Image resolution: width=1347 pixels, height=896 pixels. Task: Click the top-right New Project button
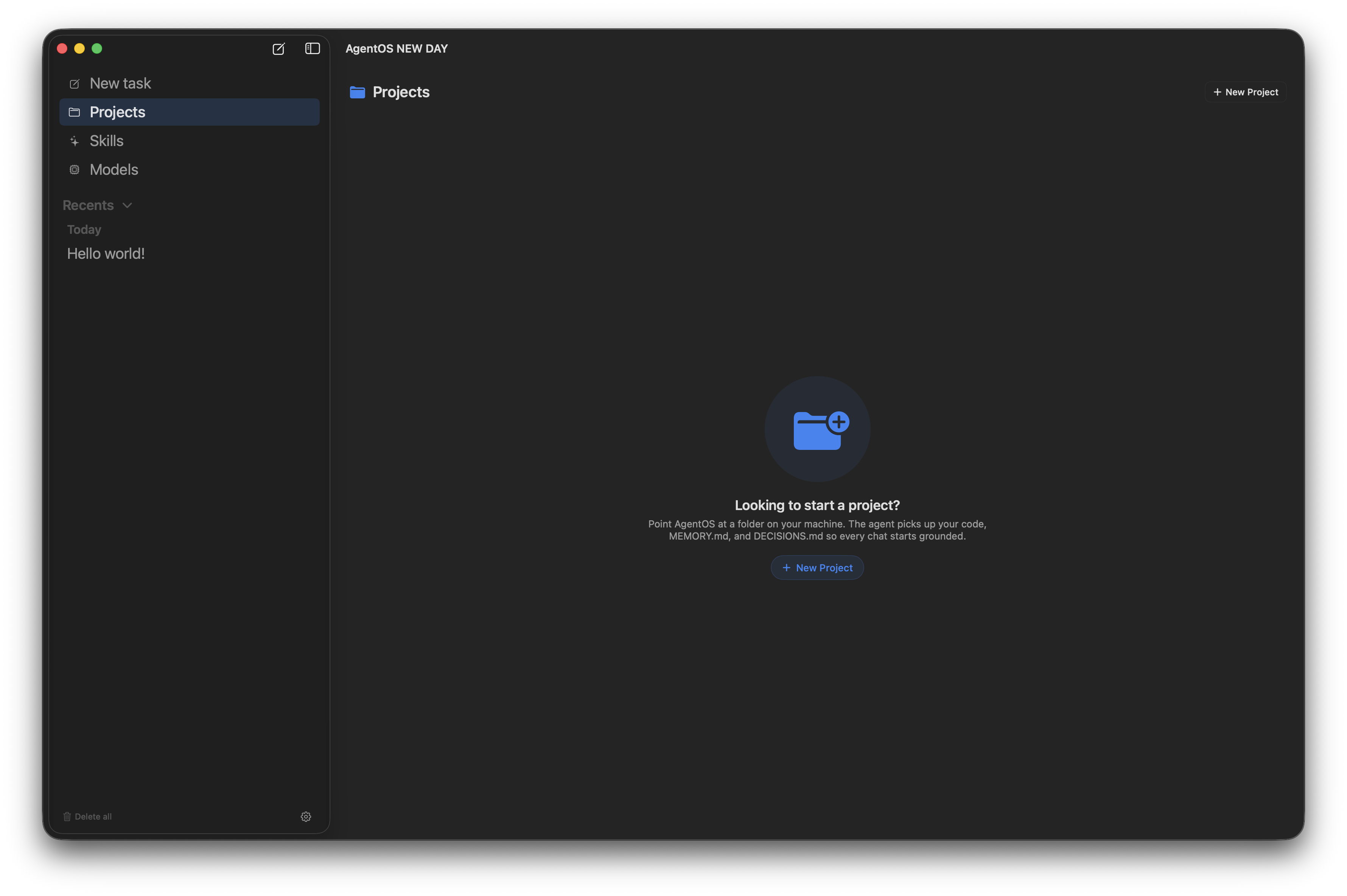(x=1245, y=92)
